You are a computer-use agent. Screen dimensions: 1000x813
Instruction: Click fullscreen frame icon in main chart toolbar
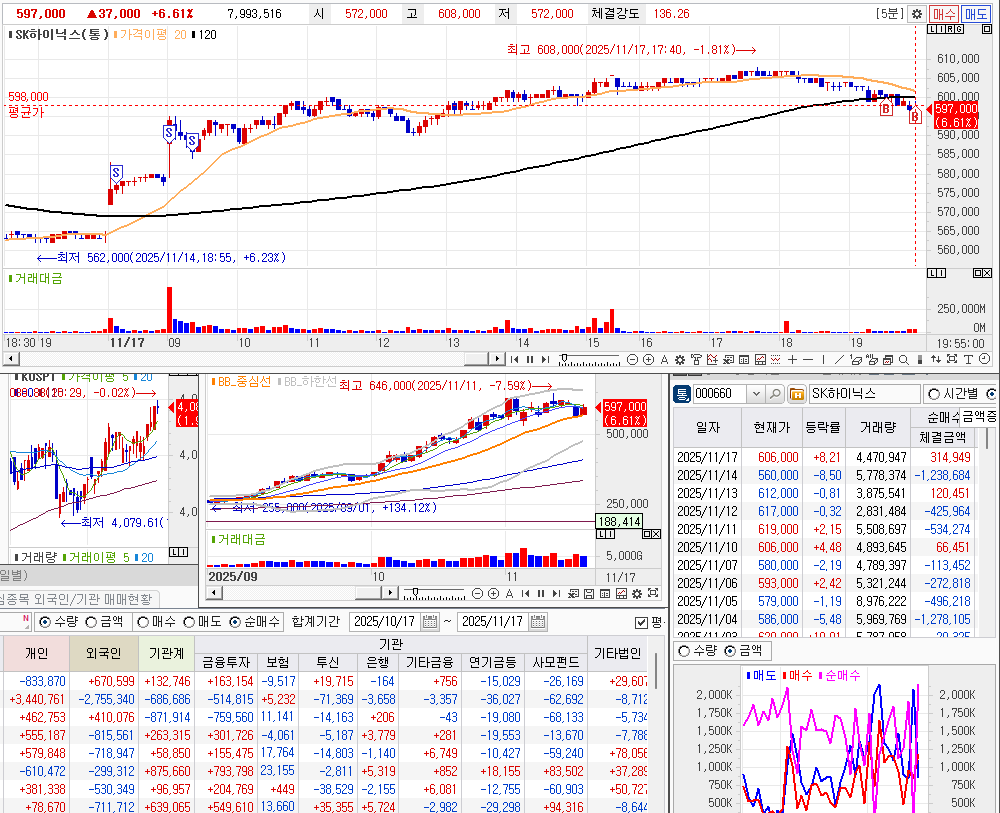tap(952, 359)
